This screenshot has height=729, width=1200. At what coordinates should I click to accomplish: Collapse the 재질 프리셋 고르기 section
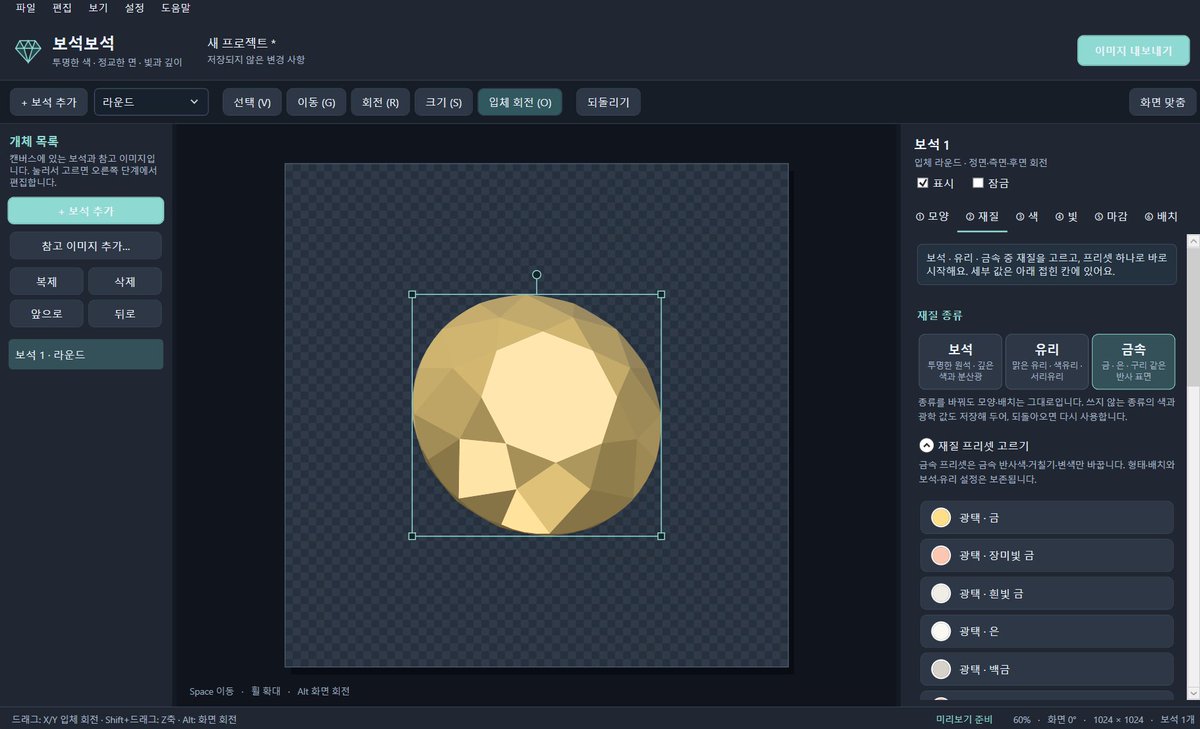point(927,446)
